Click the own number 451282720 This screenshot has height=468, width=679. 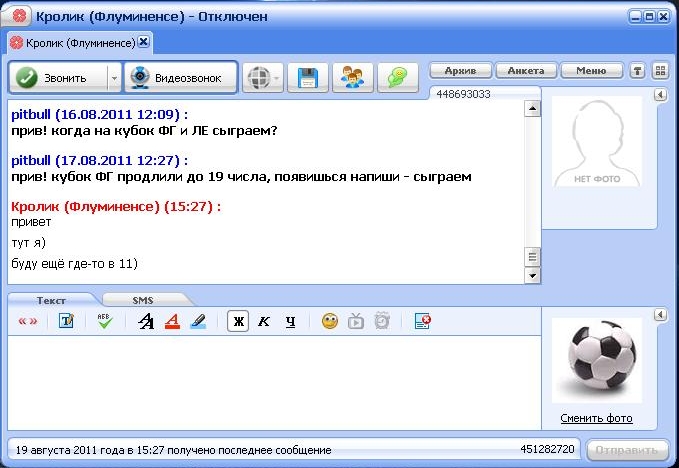pos(547,449)
